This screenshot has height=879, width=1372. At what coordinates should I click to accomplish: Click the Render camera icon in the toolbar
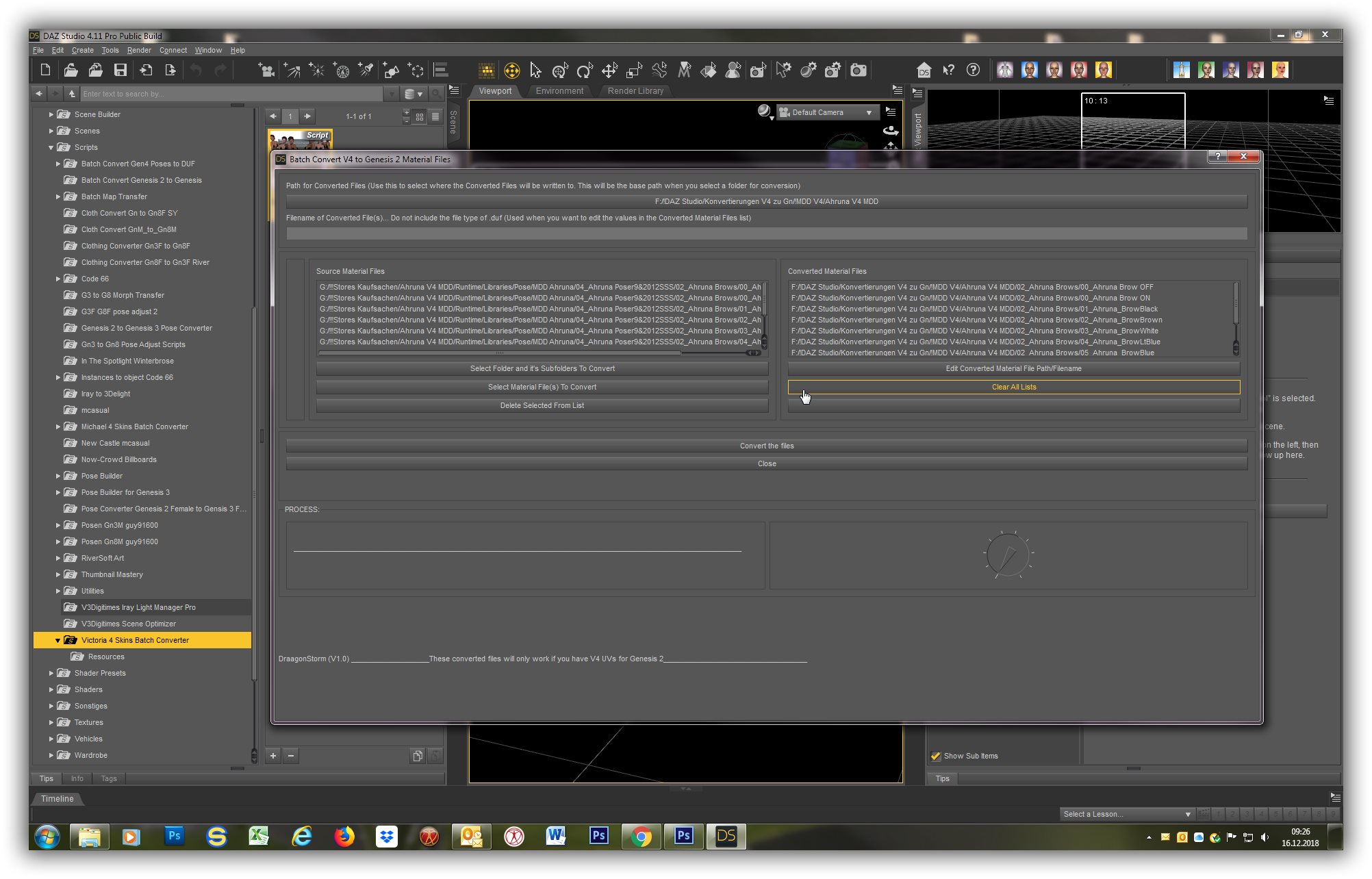pyautogui.click(x=858, y=70)
